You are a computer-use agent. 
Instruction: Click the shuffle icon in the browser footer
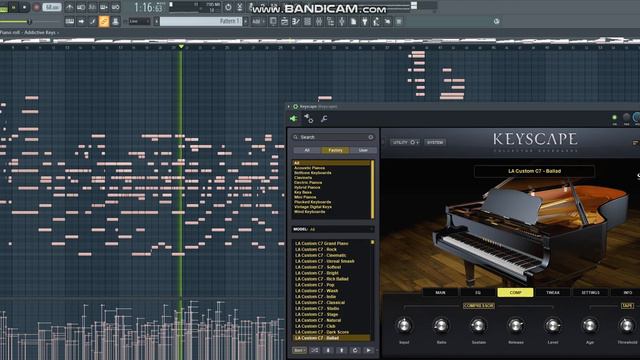point(315,350)
